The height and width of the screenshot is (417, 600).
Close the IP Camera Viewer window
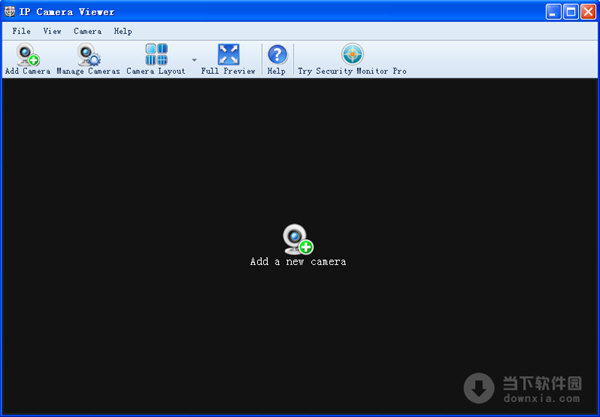point(588,12)
